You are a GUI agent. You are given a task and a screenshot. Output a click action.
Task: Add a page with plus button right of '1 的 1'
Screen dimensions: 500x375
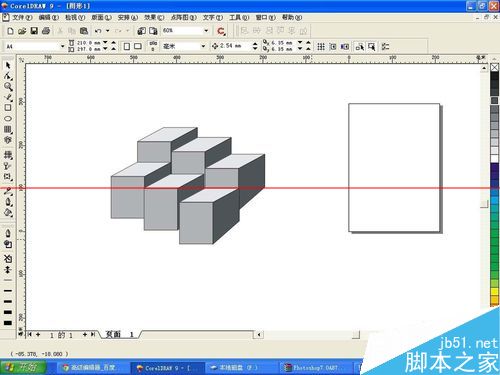85,334
